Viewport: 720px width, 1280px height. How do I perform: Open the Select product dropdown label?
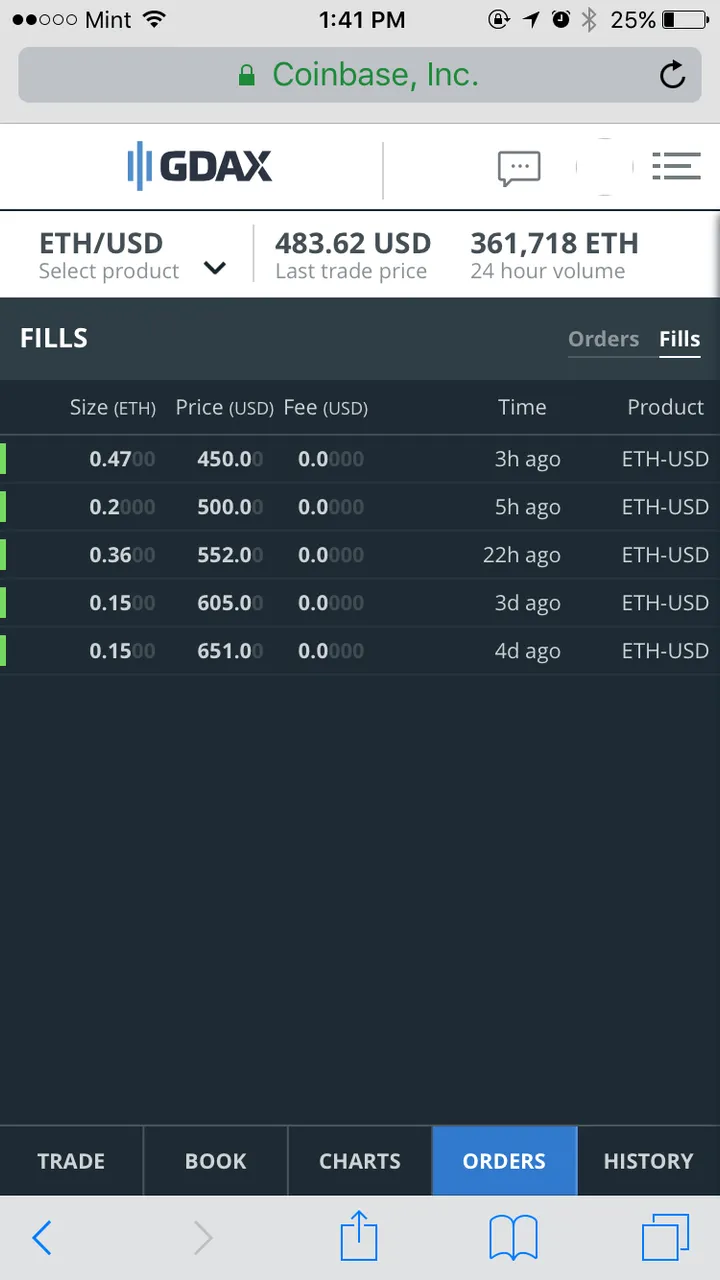click(x=109, y=271)
